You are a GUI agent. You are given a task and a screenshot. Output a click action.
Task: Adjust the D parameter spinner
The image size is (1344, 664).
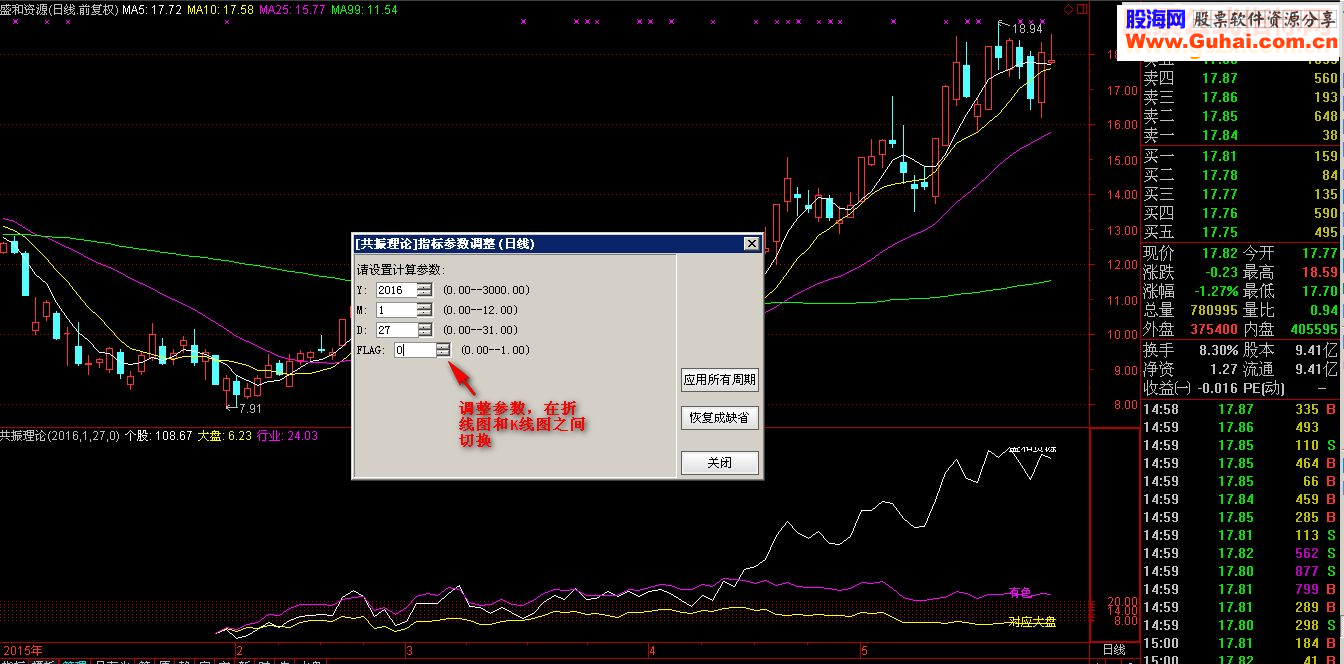(x=425, y=330)
